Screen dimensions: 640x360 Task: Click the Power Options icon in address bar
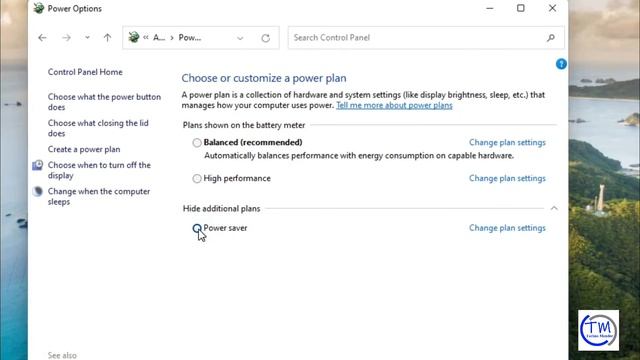click(133, 37)
